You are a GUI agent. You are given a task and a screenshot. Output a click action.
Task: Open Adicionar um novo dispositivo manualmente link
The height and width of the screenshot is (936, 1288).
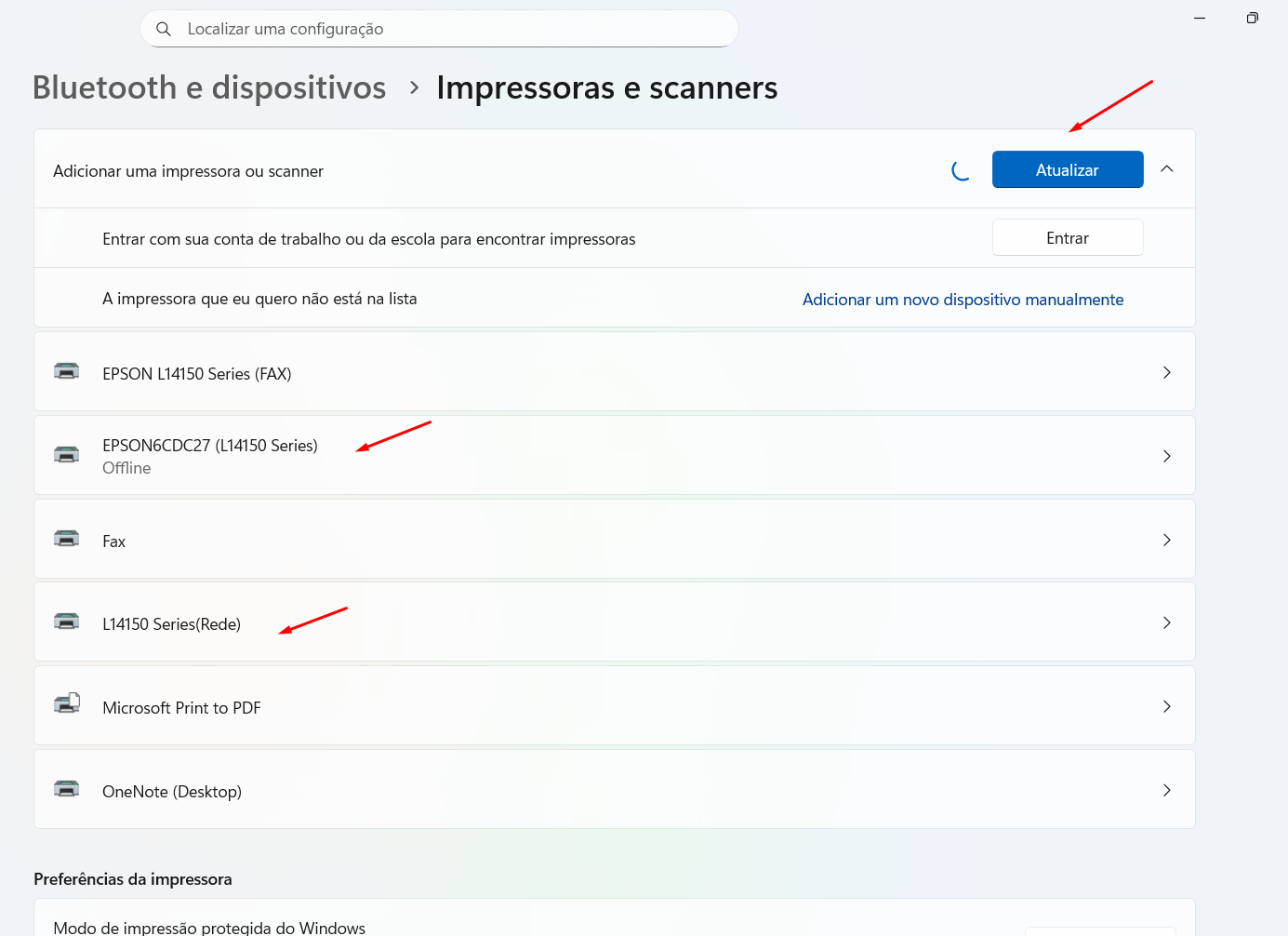coord(963,300)
